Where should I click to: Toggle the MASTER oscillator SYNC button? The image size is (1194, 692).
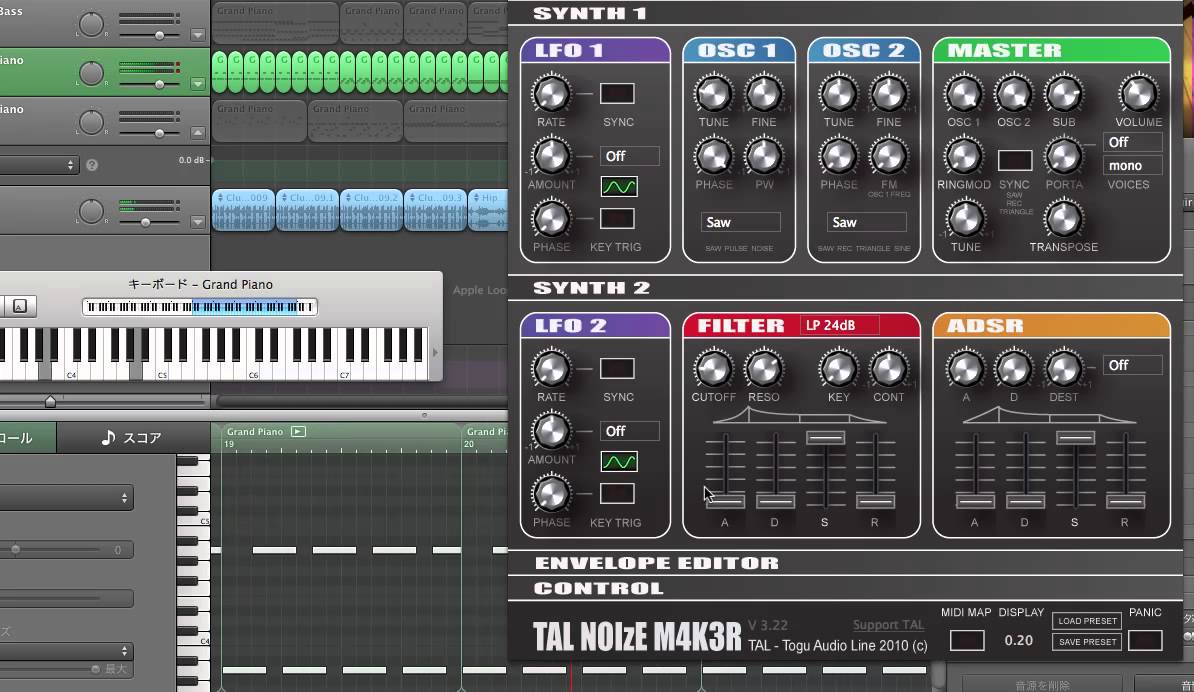click(1015, 160)
